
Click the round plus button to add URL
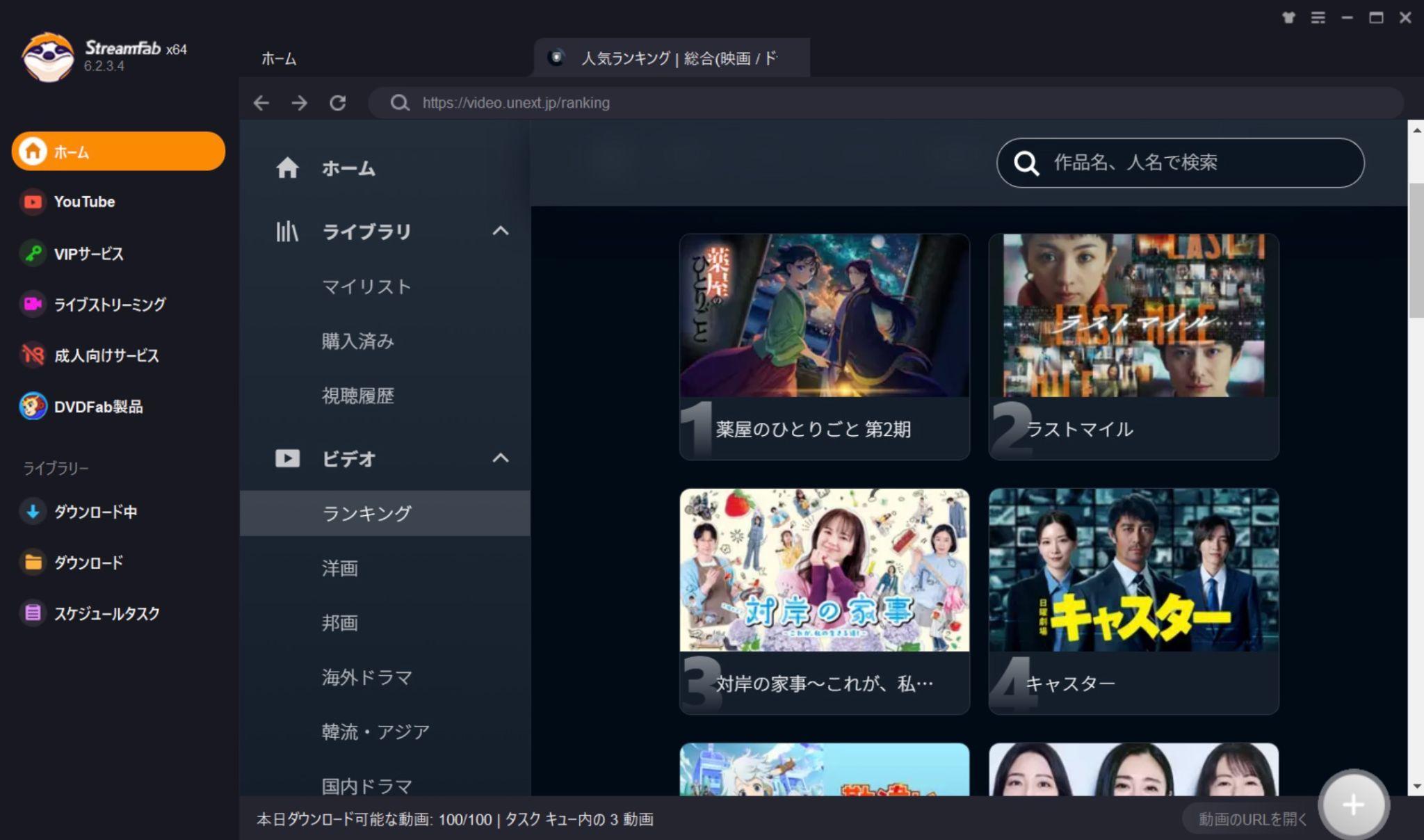[x=1352, y=805]
